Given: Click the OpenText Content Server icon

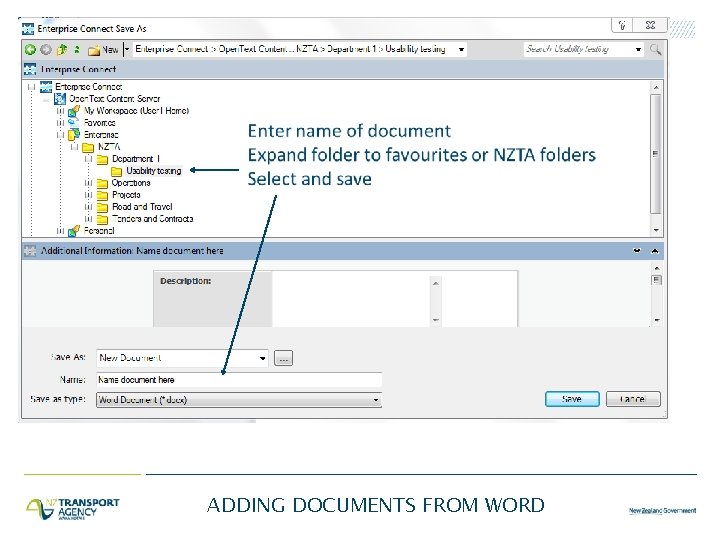Looking at the screenshot, I should (x=60, y=98).
